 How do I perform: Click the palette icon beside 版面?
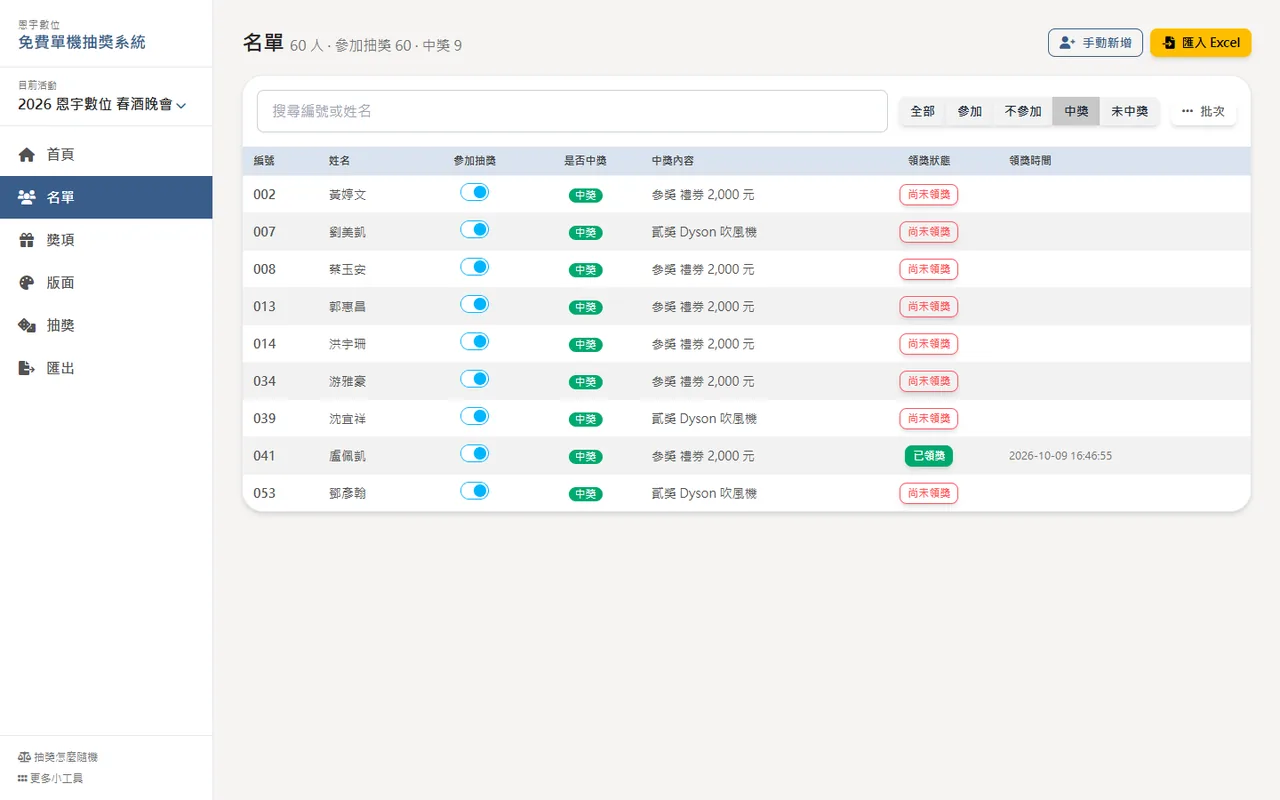(x=27, y=283)
